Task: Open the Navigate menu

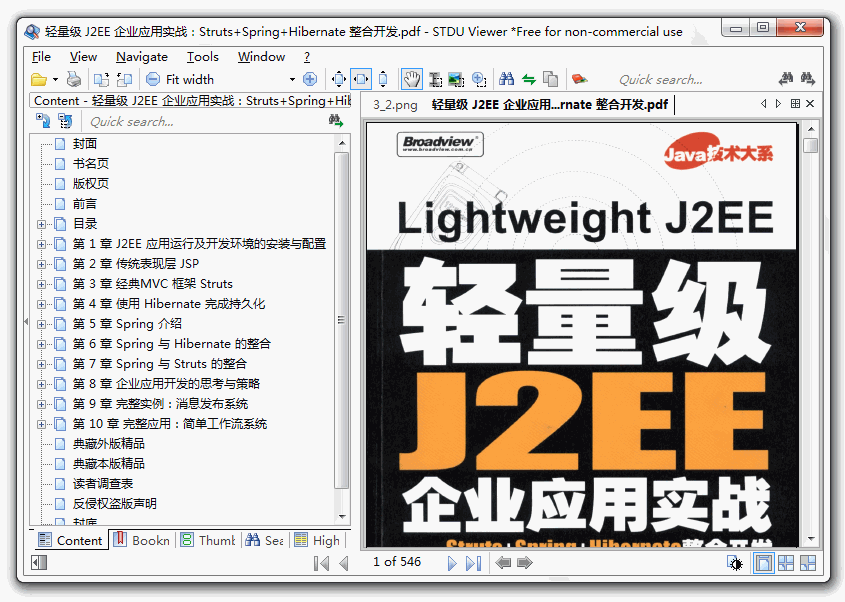Action: 142,57
